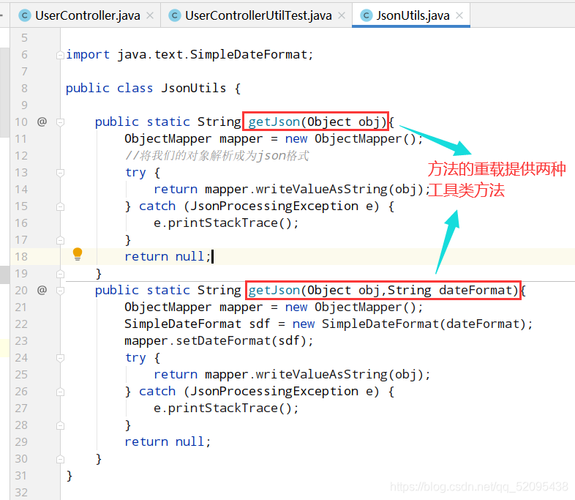Switch to the UserController.java tab

[88, 15]
